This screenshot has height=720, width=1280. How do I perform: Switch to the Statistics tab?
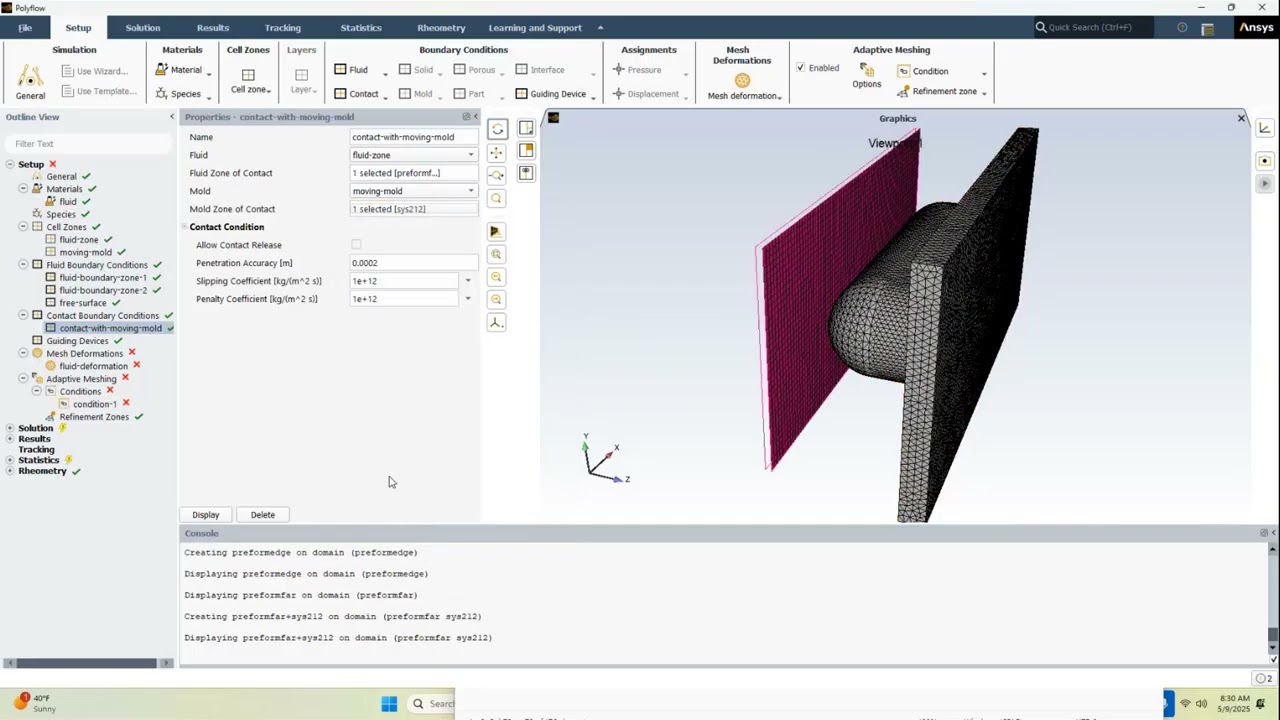click(361, 27)
